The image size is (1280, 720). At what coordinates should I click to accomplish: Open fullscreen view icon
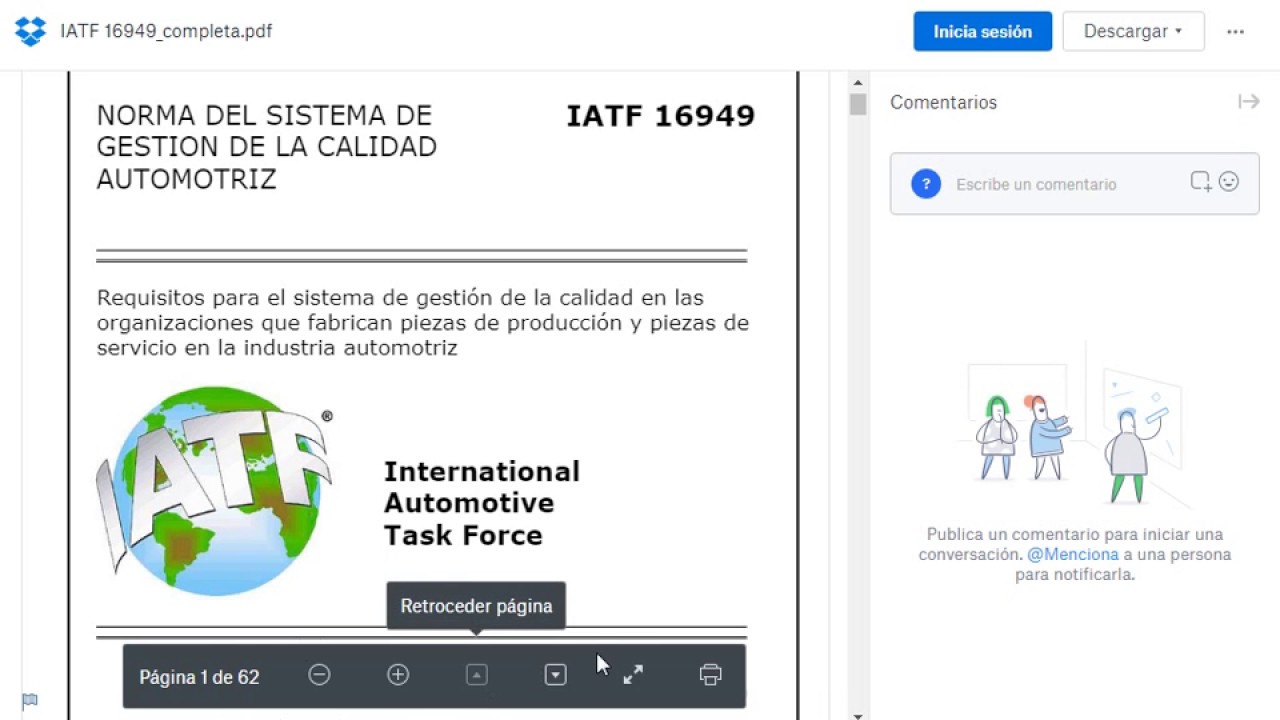pos(633,675)
